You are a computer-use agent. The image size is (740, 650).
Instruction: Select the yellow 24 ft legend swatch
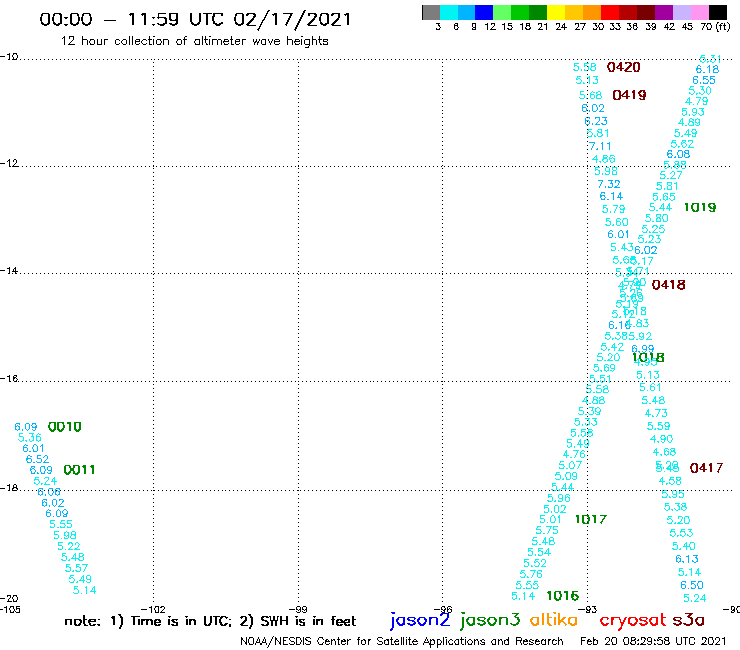tap(556, 12)
